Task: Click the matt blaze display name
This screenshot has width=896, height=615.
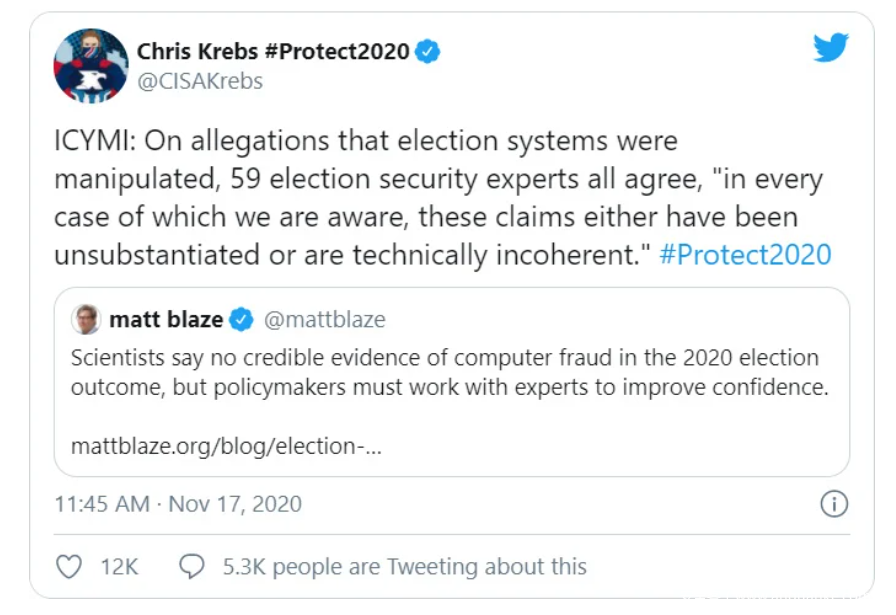Action: tap(166, 320)
